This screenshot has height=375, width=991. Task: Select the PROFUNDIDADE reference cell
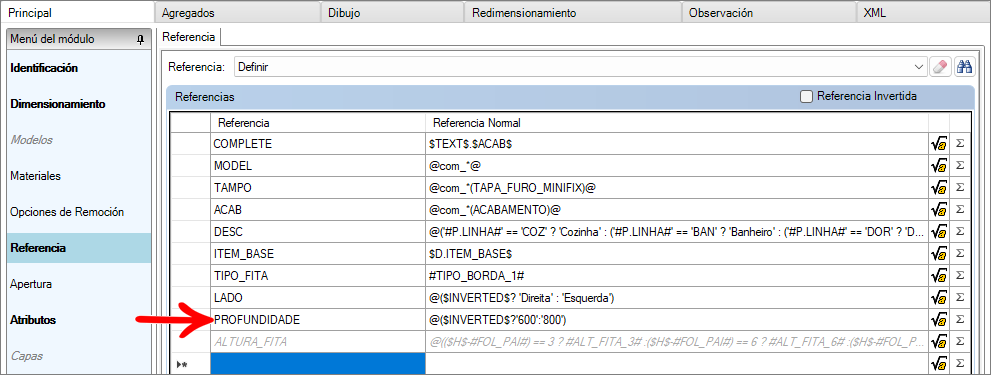tap(318, 320)
